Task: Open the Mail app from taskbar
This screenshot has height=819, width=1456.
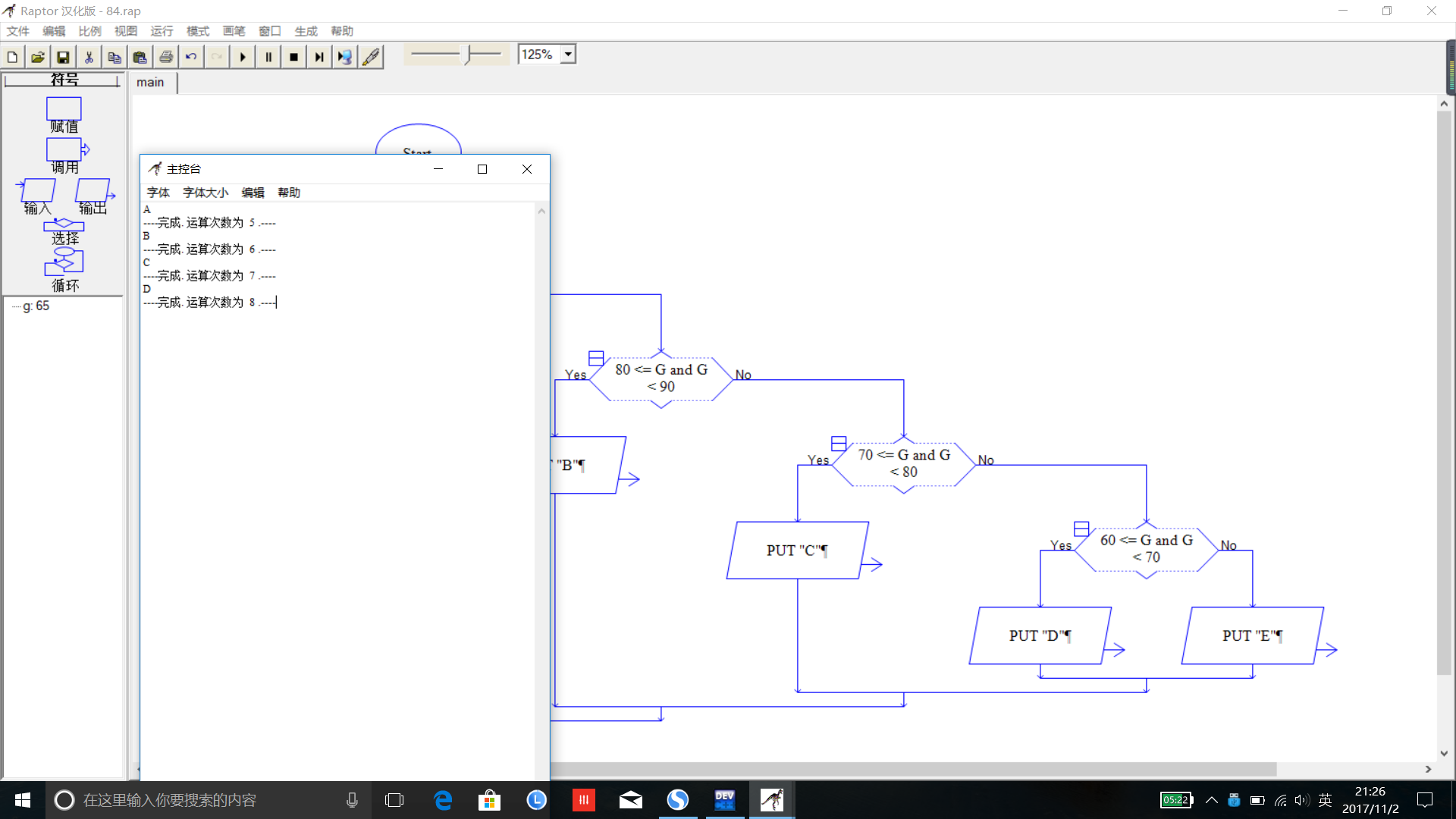Action: (631, 800)
